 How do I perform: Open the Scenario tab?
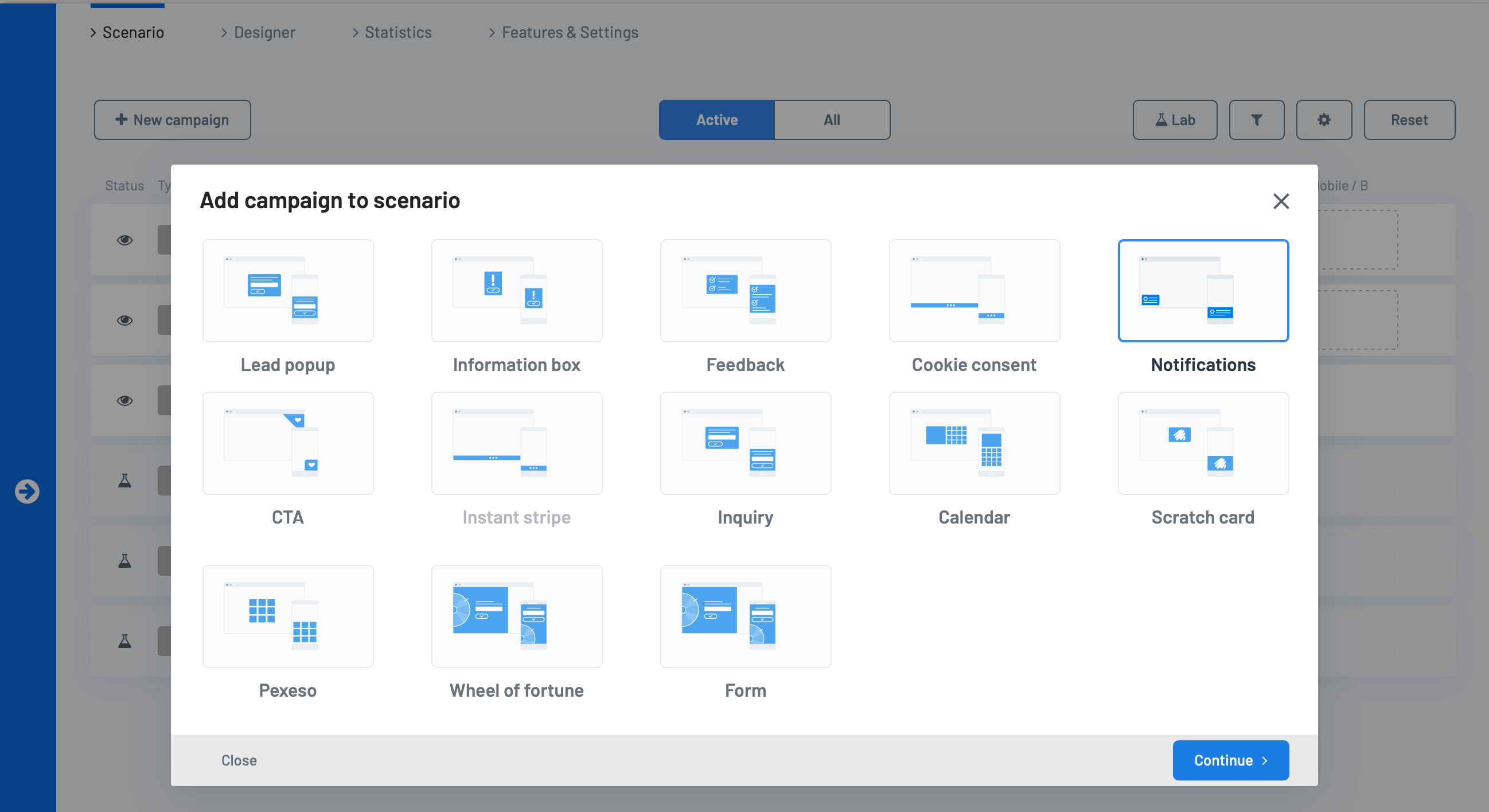point(127,32)
